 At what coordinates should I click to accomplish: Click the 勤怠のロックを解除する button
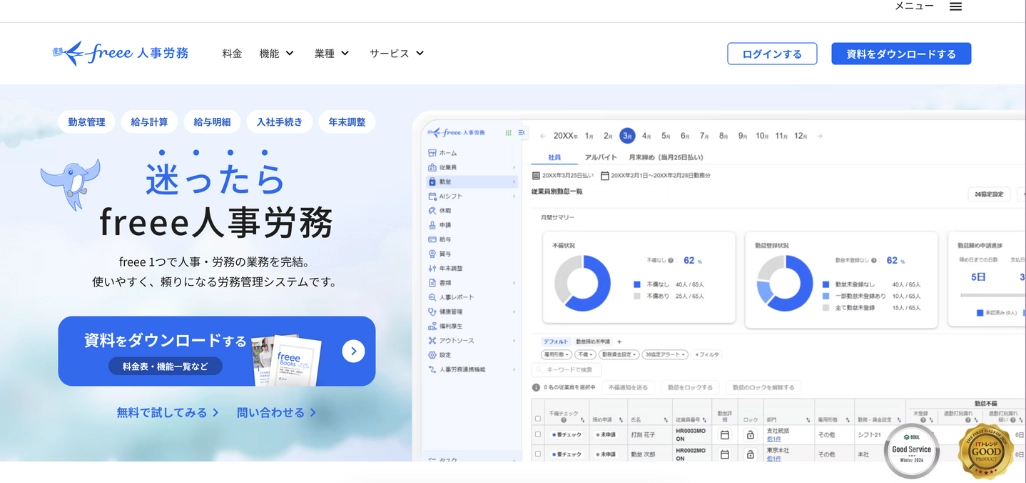(x=763, y=387)
